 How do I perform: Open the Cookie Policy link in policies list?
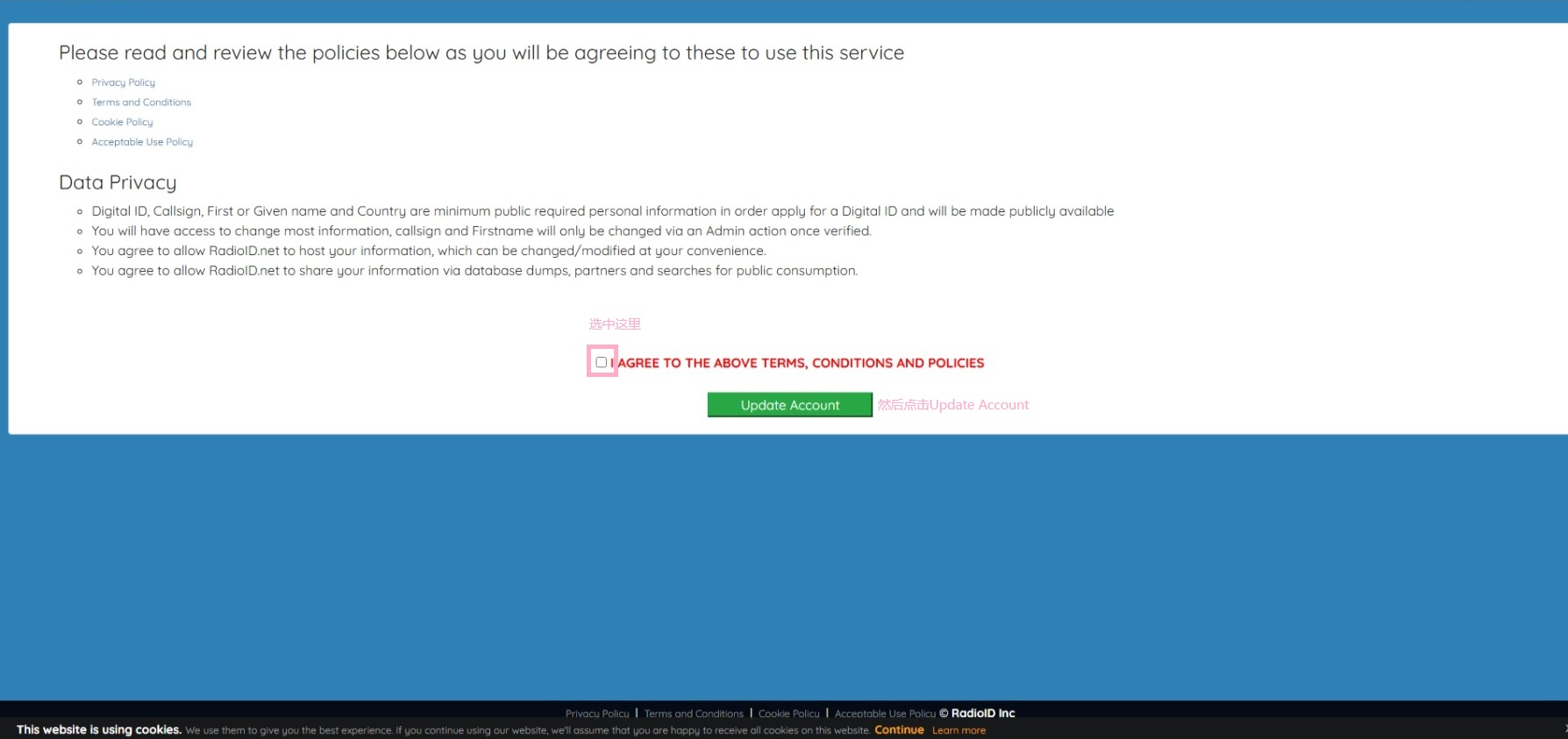[122, 122]
